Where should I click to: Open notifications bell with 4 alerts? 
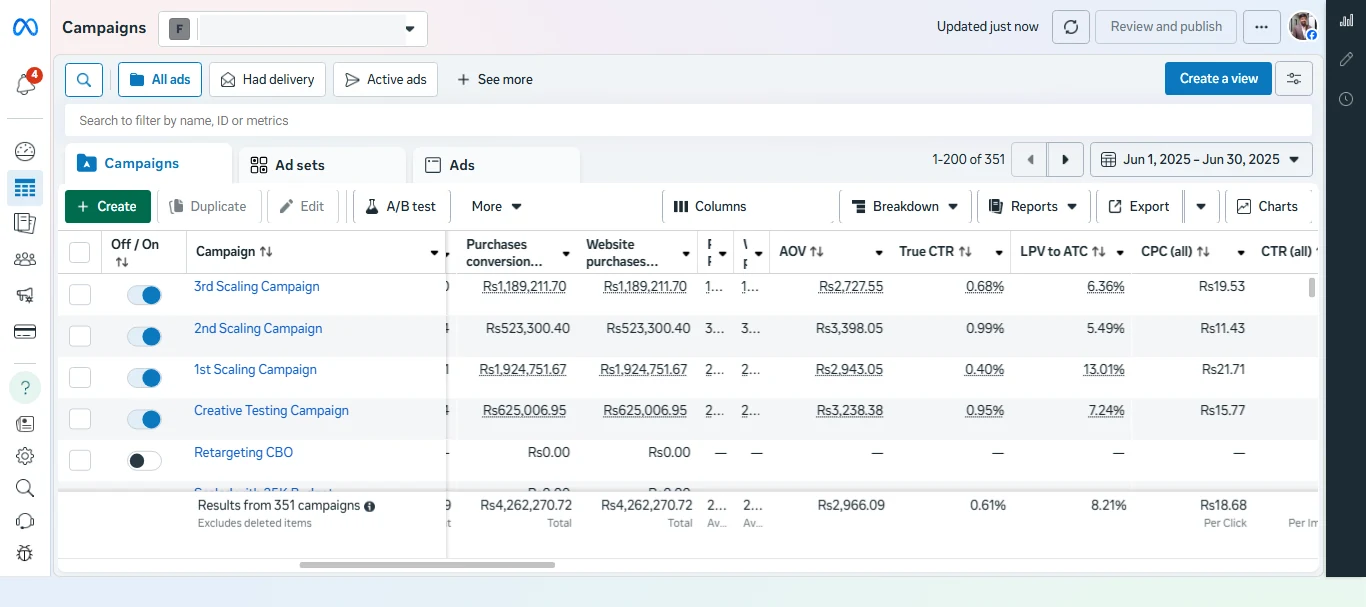pos(25,85)
